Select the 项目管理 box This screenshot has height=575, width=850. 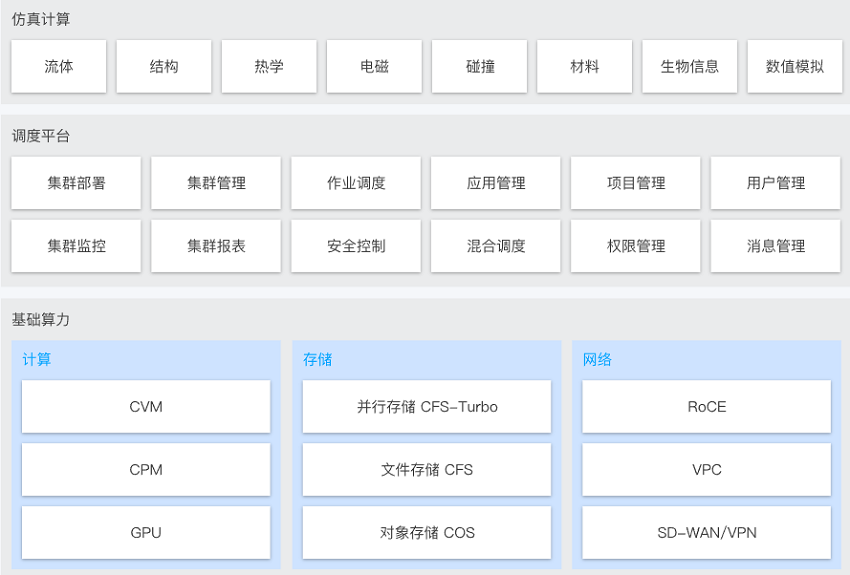coord(635,183)
